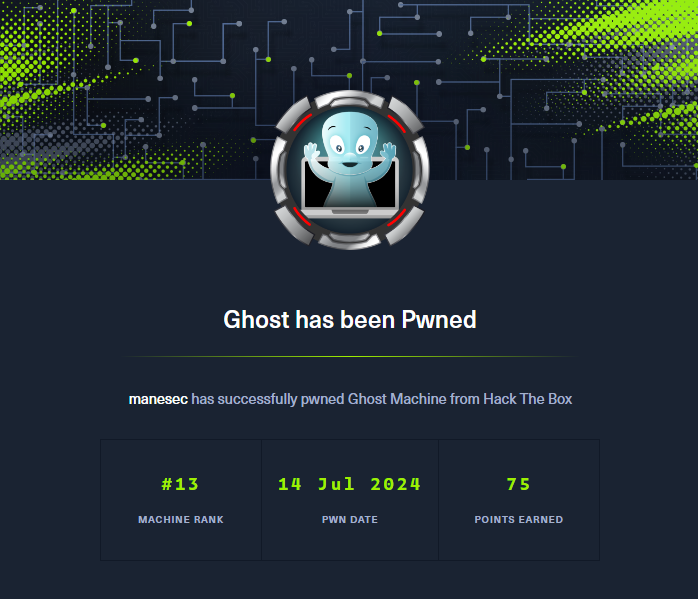Click the "Hack The Box" text
The image size is (698, 599).
click(x=528, y=399)
